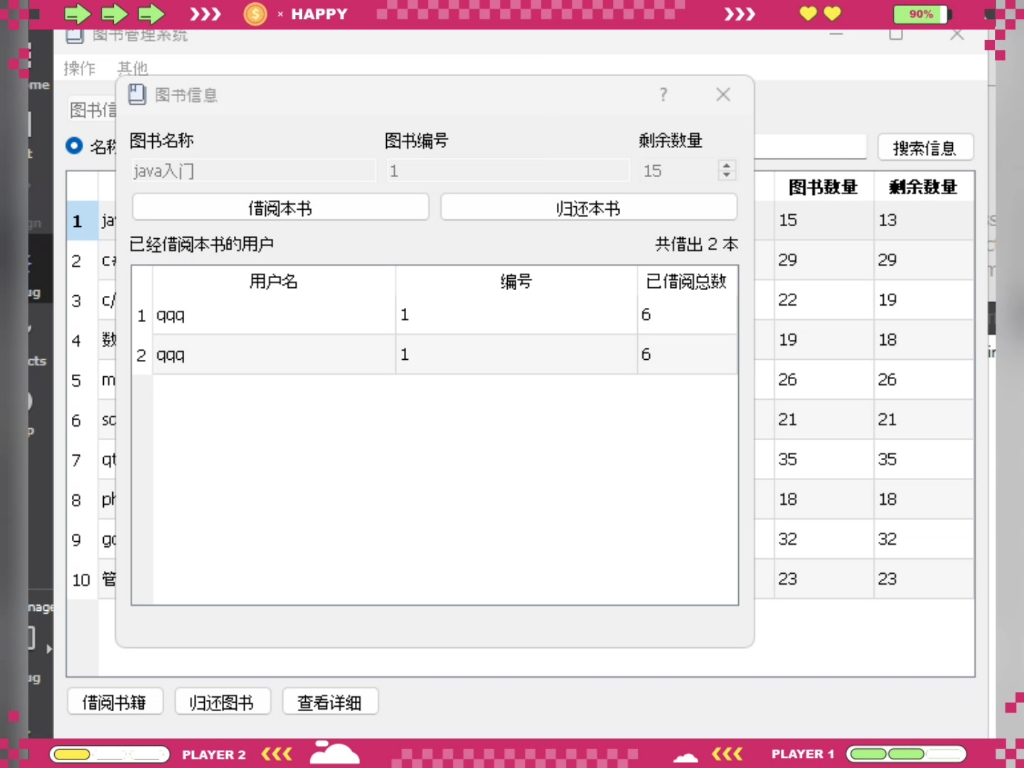The width and height of the screenshot is (1024, 768).
Task: Click the first green arrow in top banner
Action: tap(77, 14)
